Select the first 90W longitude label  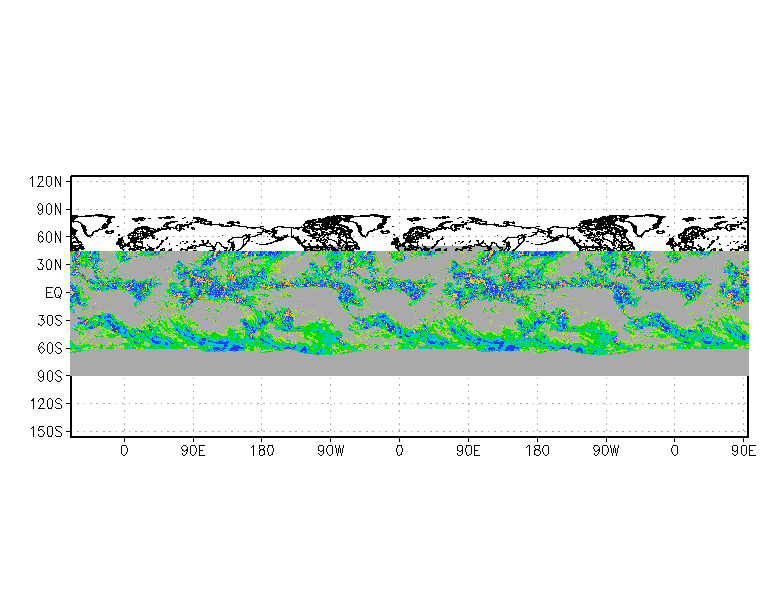click(x=330, y=451)
